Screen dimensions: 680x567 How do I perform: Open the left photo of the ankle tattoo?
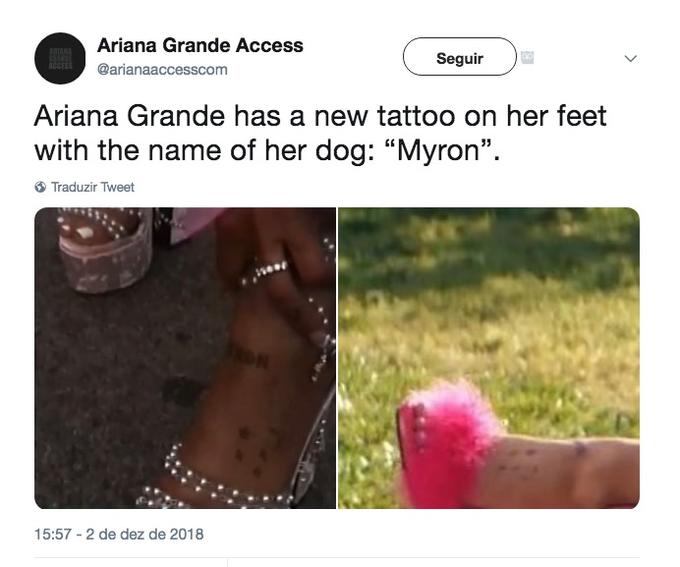[185, 358]
